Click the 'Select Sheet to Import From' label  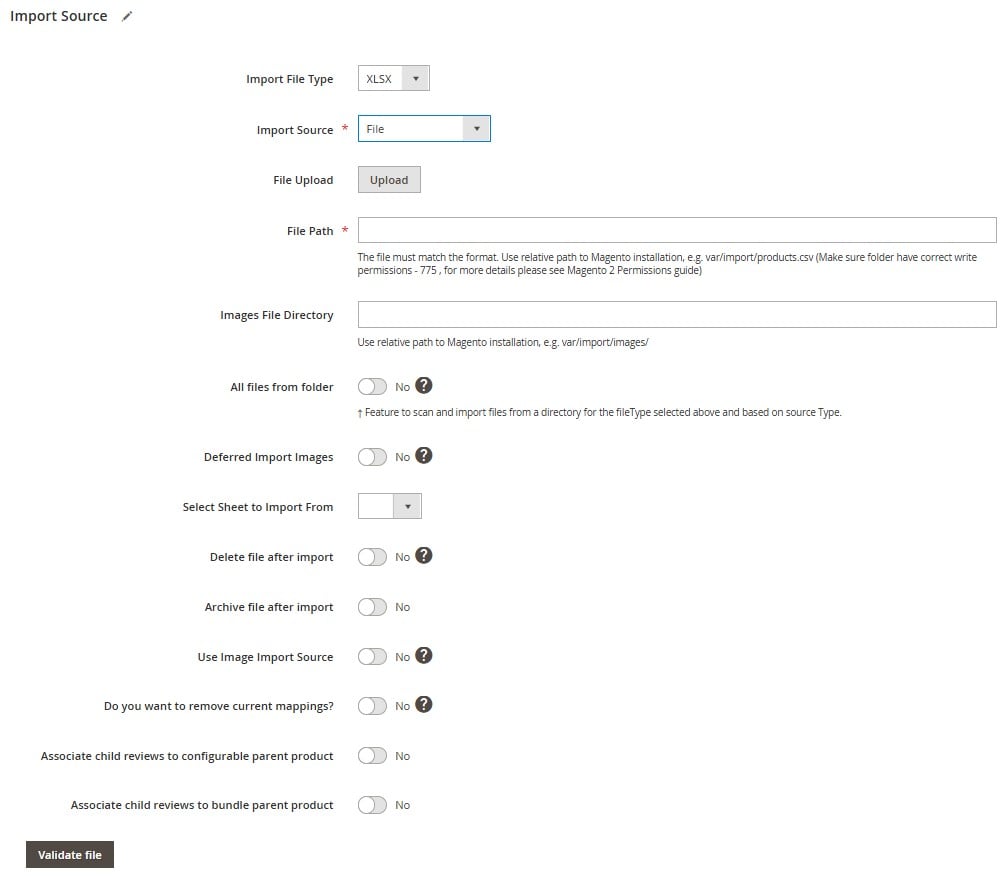[x=258, y=507]
